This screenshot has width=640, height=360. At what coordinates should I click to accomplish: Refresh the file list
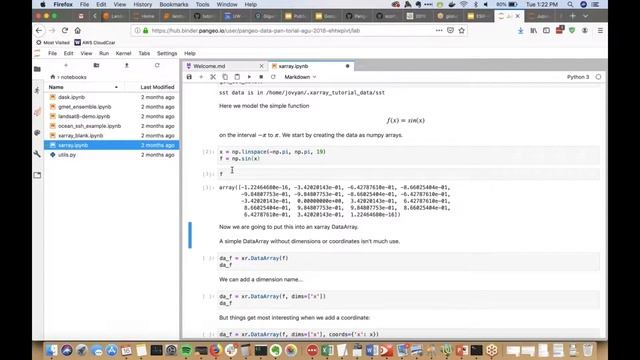157,65
